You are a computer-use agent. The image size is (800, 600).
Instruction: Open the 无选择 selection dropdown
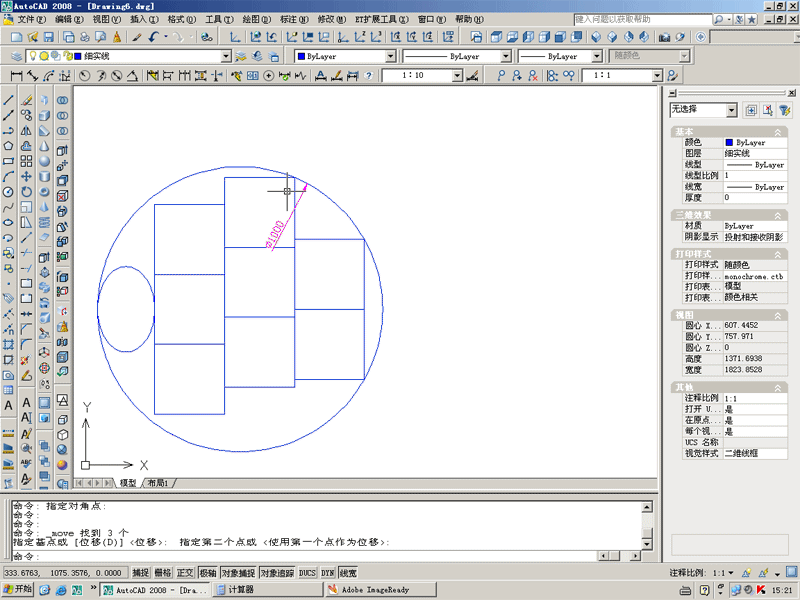click(x=732, y=110)
